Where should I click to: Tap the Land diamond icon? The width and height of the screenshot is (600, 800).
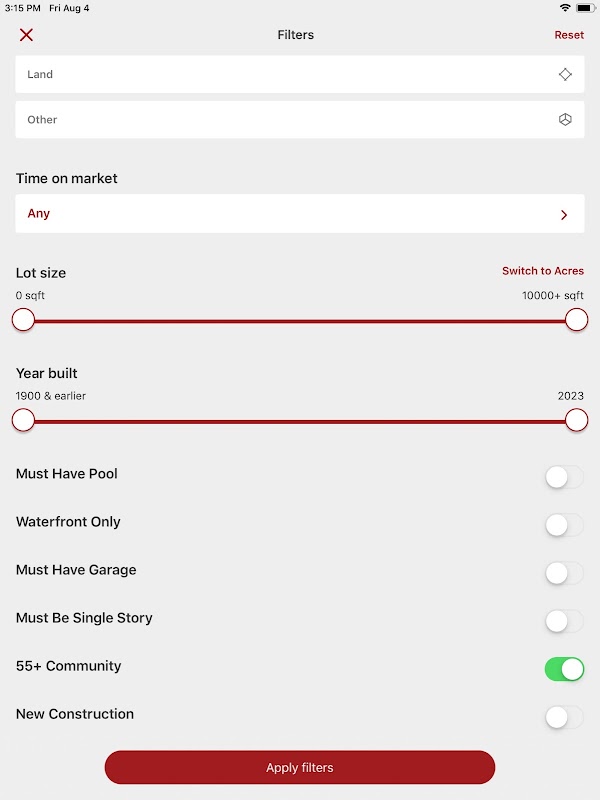point(565,74)
